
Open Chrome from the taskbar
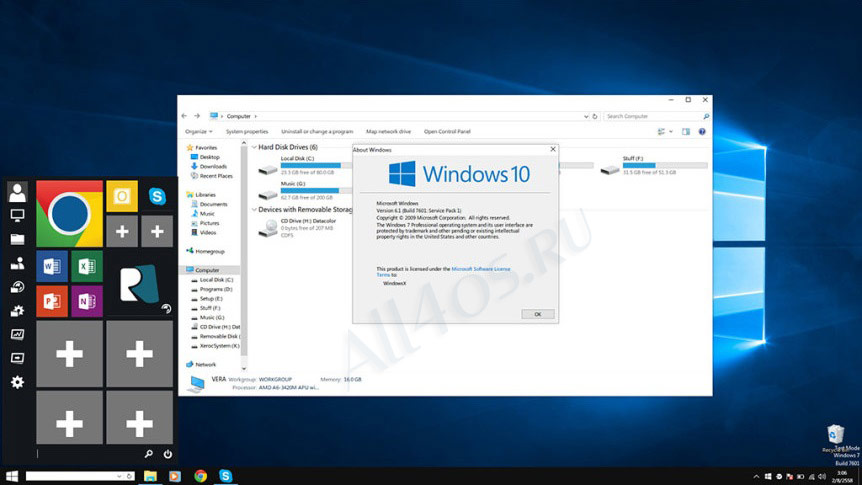(201, 476)
